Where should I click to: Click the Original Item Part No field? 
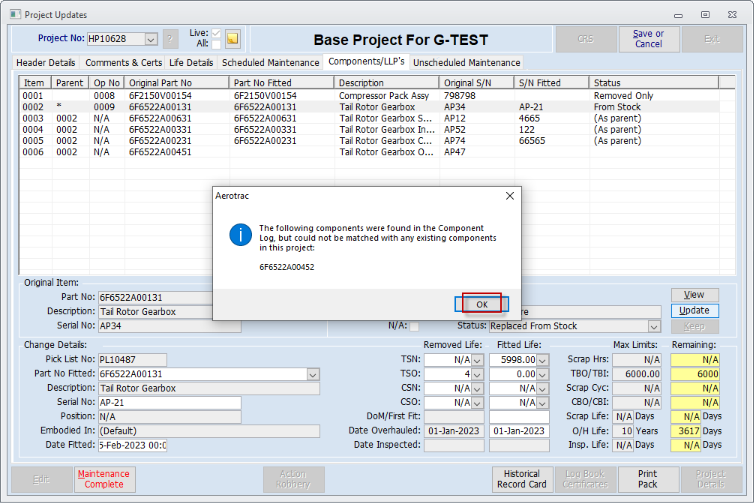[x=155, y=298]
